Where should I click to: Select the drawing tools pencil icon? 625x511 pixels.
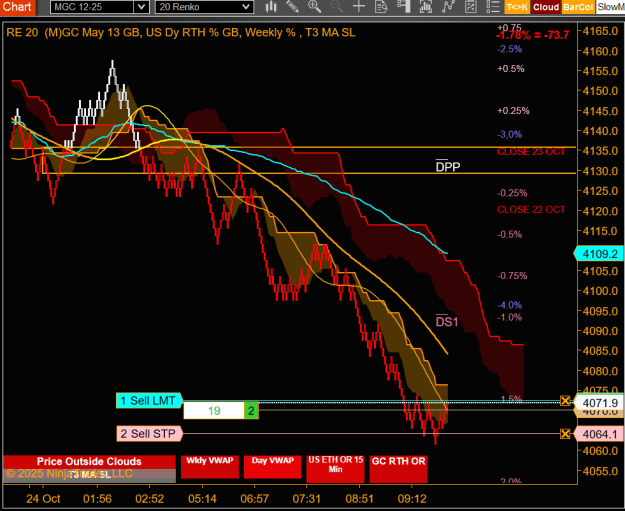pyautogui.click(x=293, y=7)
